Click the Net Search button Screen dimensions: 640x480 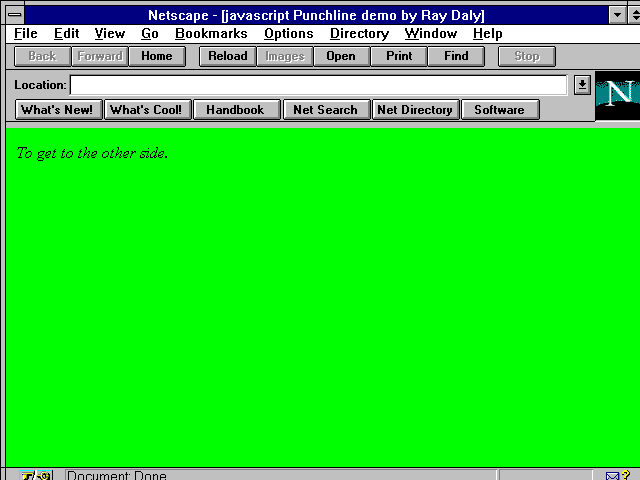326,110
